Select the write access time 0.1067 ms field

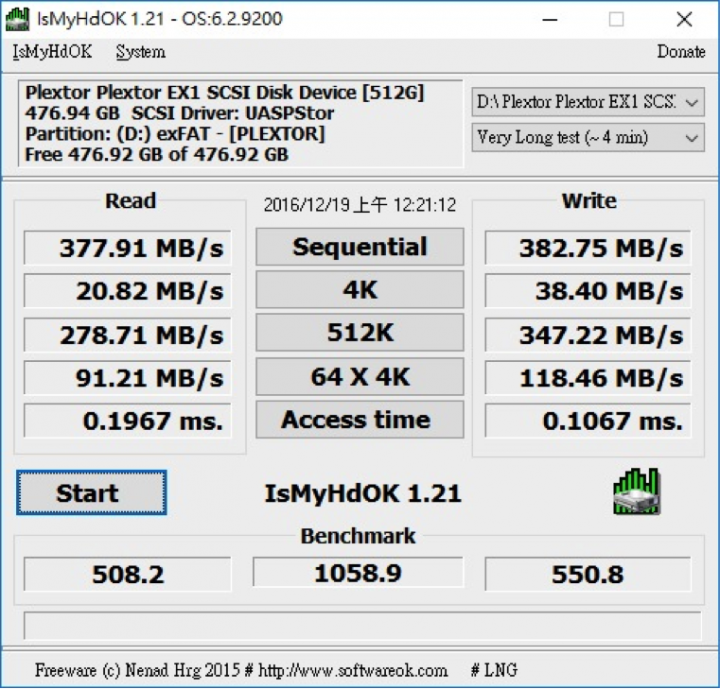tap(588, 421)
